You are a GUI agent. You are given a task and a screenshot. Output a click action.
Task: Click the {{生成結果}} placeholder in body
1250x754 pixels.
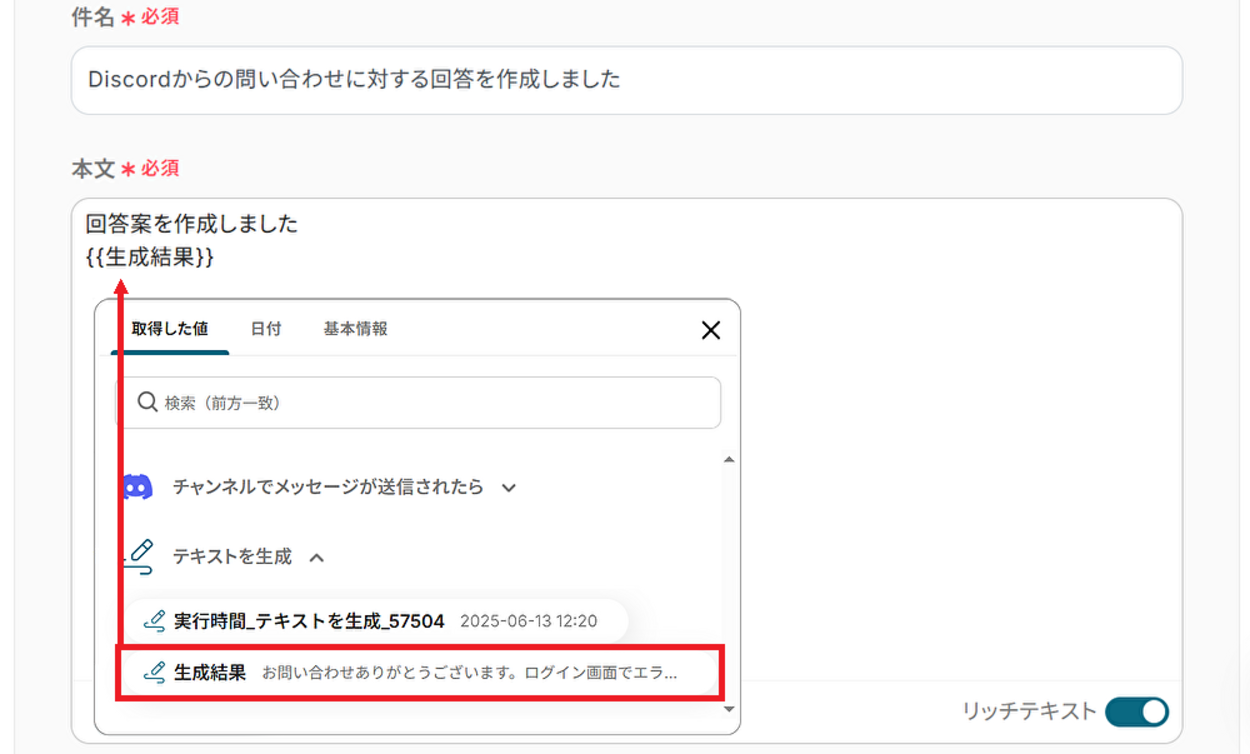(x=150, y=257)
